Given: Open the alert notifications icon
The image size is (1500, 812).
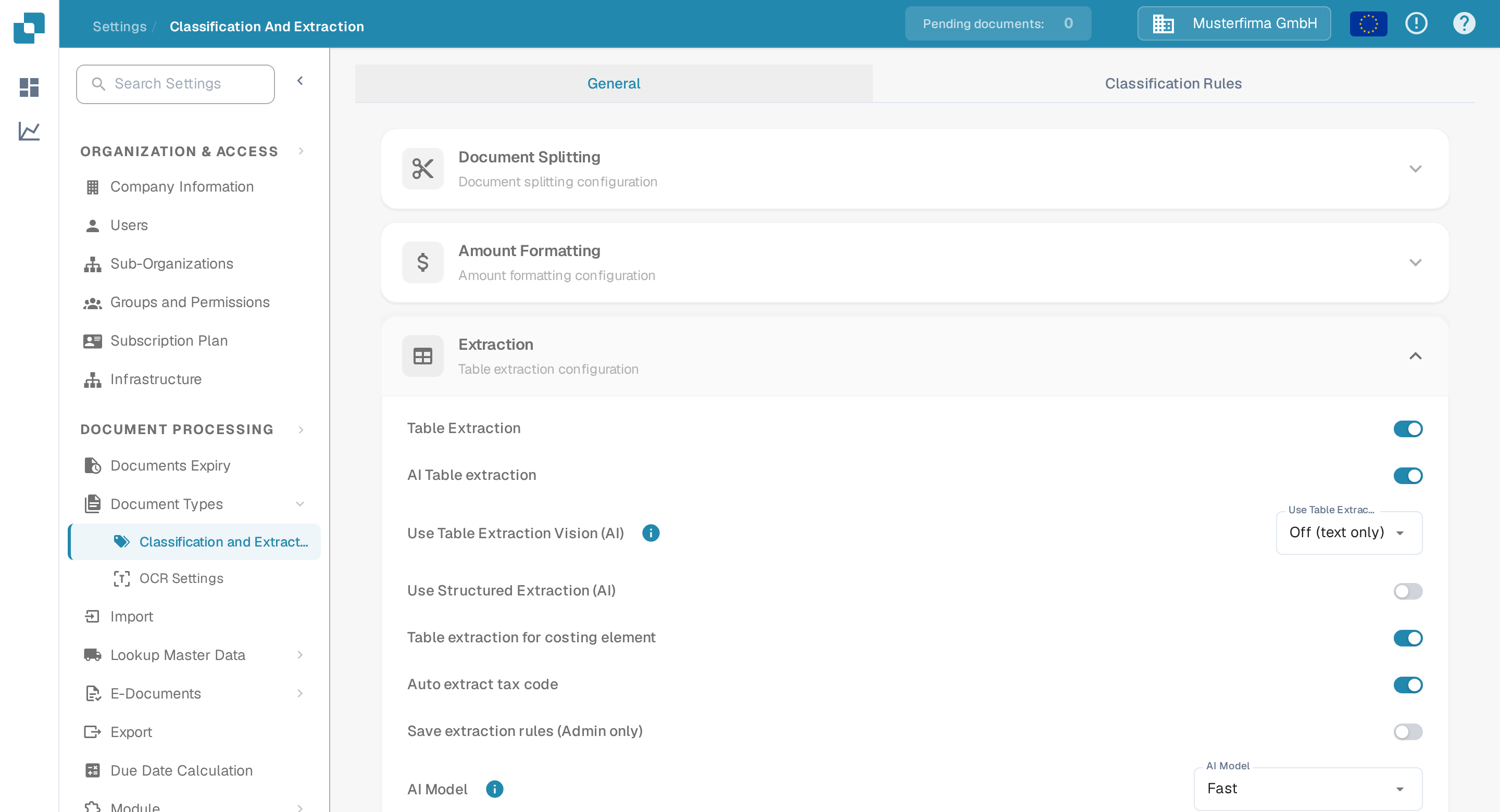Looking at the screenshot, I should (1416, 23).
